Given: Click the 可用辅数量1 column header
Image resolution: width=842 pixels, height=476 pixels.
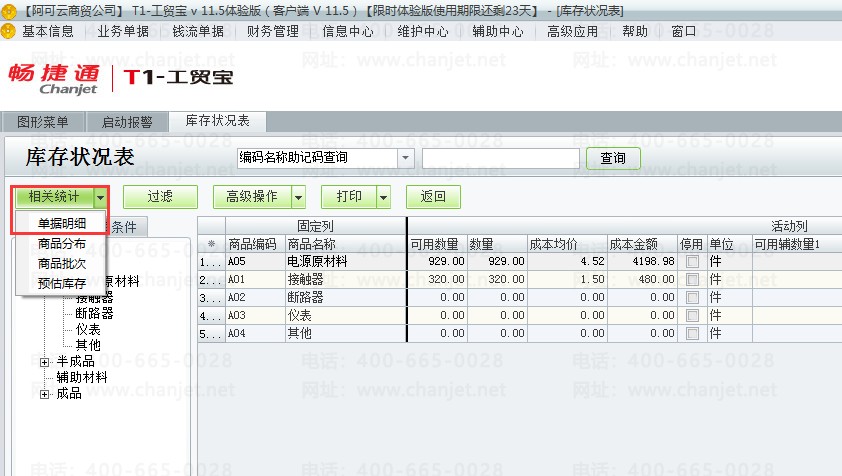Looking at the screenshot, I should [797, 244].
